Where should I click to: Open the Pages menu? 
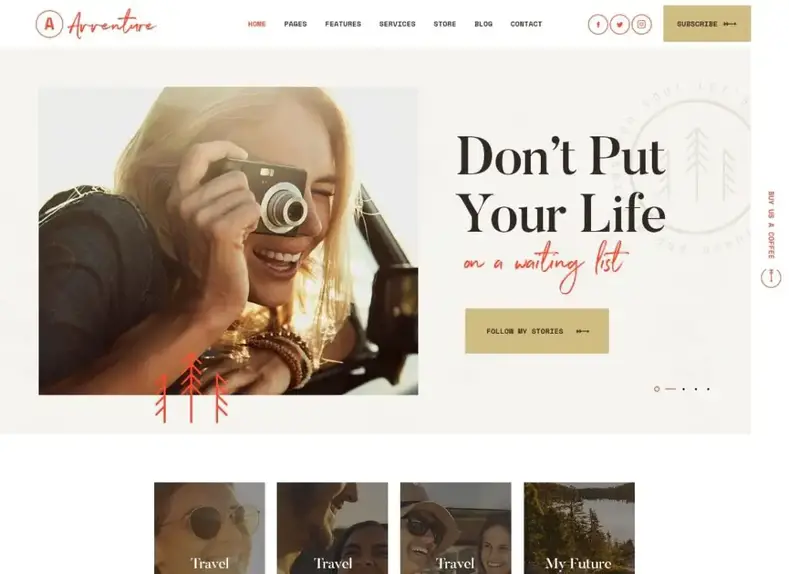point(295,24)
